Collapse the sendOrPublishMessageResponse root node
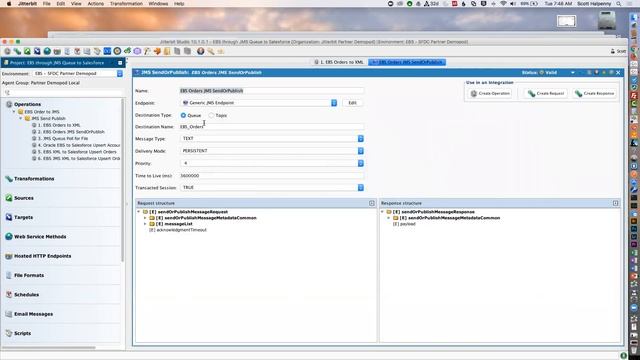640x360 pixels. click(382, 212)
